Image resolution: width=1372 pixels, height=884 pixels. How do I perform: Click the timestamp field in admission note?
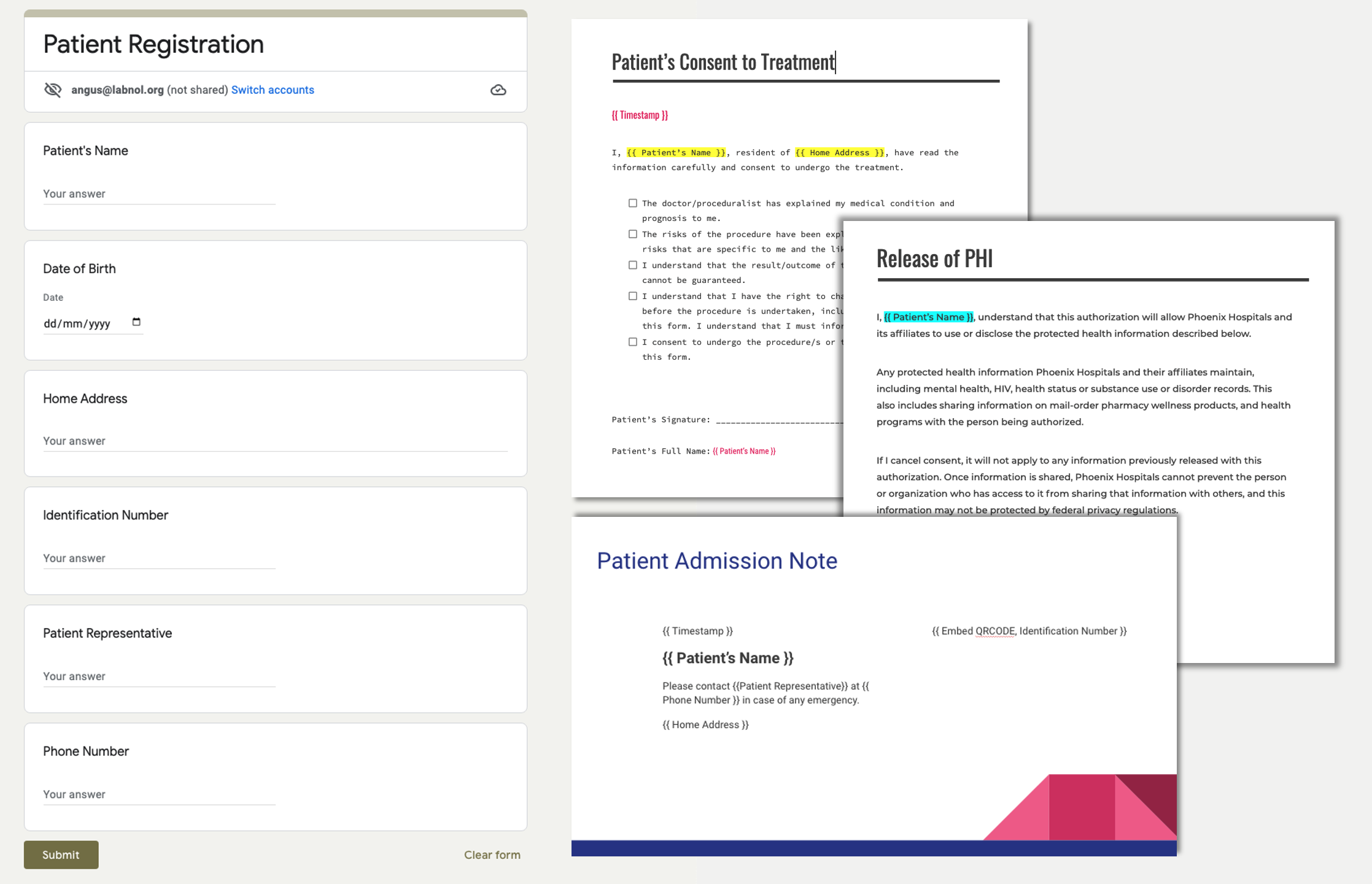click(698, 631)
